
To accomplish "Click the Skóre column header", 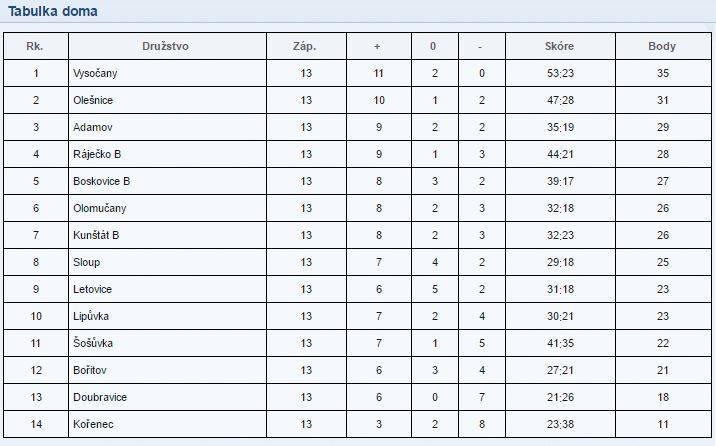I will [x=559, y=46].
